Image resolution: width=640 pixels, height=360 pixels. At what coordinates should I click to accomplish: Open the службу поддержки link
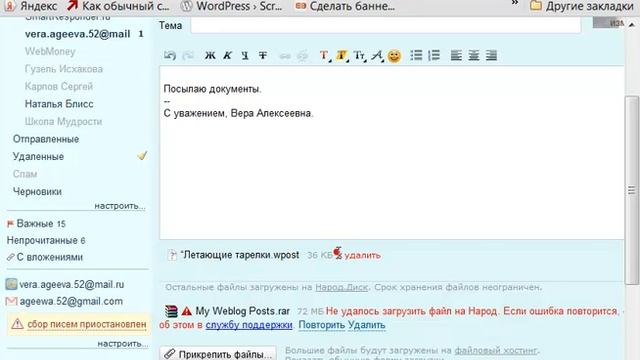(x=249, y=325)
